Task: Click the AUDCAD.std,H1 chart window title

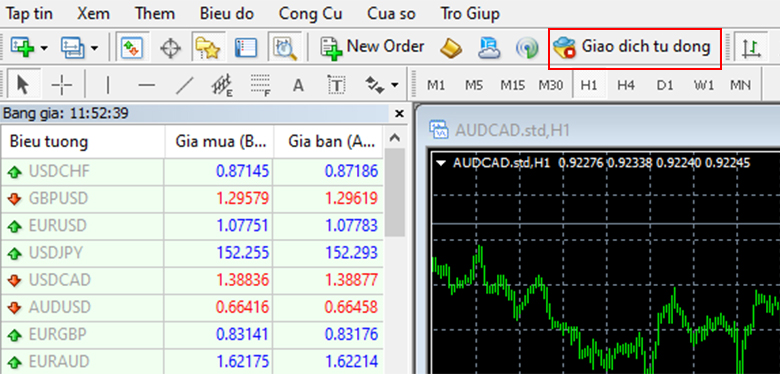Action: [512, 130]
